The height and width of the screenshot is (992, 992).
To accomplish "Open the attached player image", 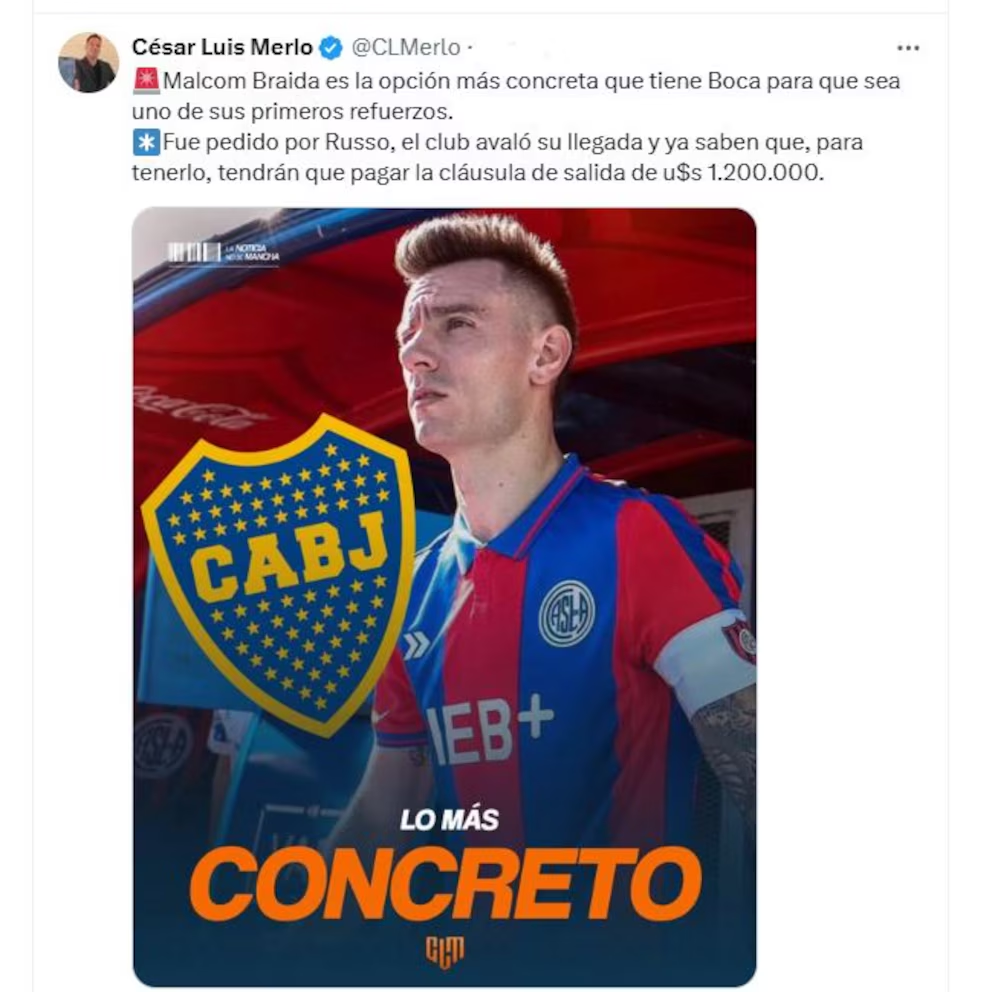I will [445, 597].
